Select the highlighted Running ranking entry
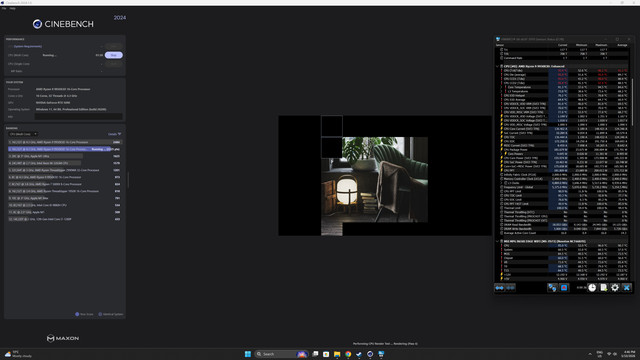640x360 pixels. click(64, 149)
